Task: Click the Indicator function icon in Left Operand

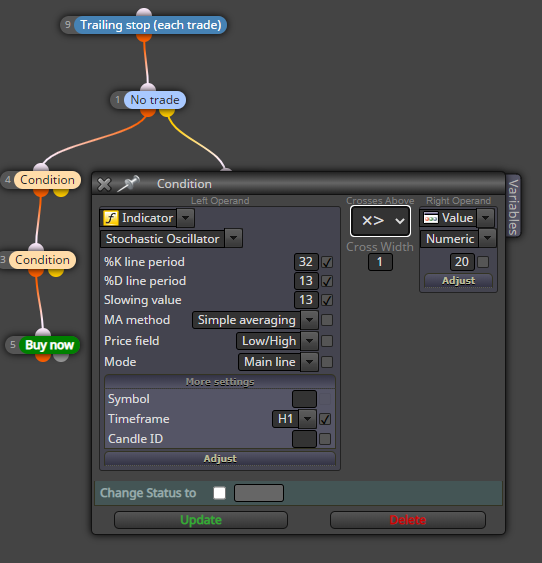Action: (x=111, y=218)
